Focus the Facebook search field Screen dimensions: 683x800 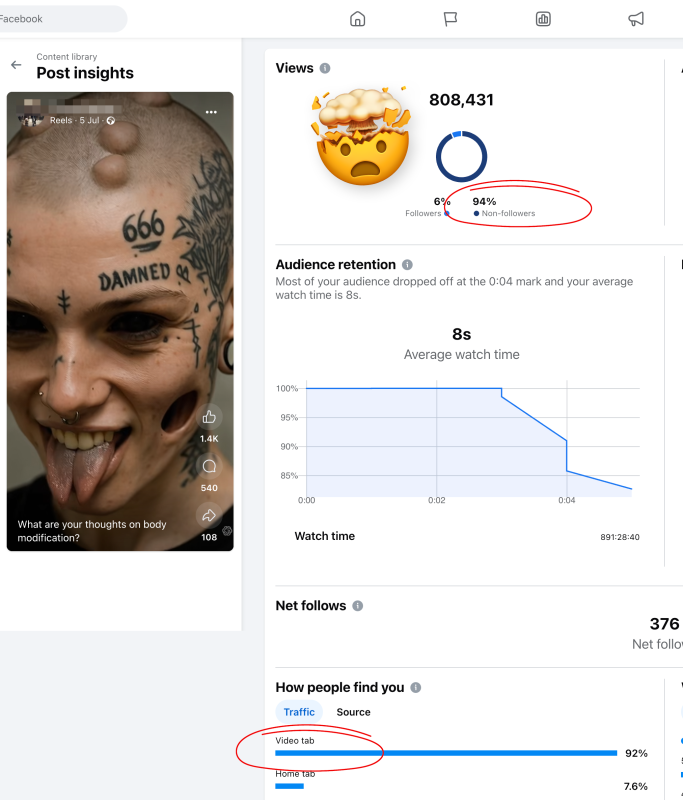pyautogui.click(x=61, y=19)
